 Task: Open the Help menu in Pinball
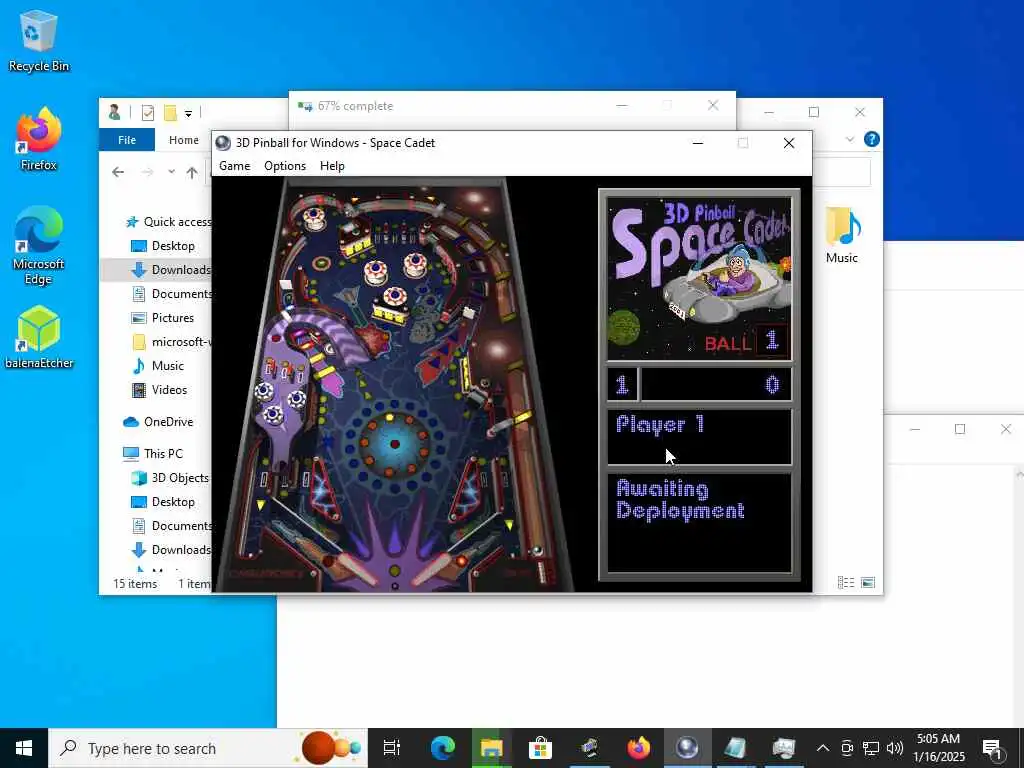pos(332,166)
